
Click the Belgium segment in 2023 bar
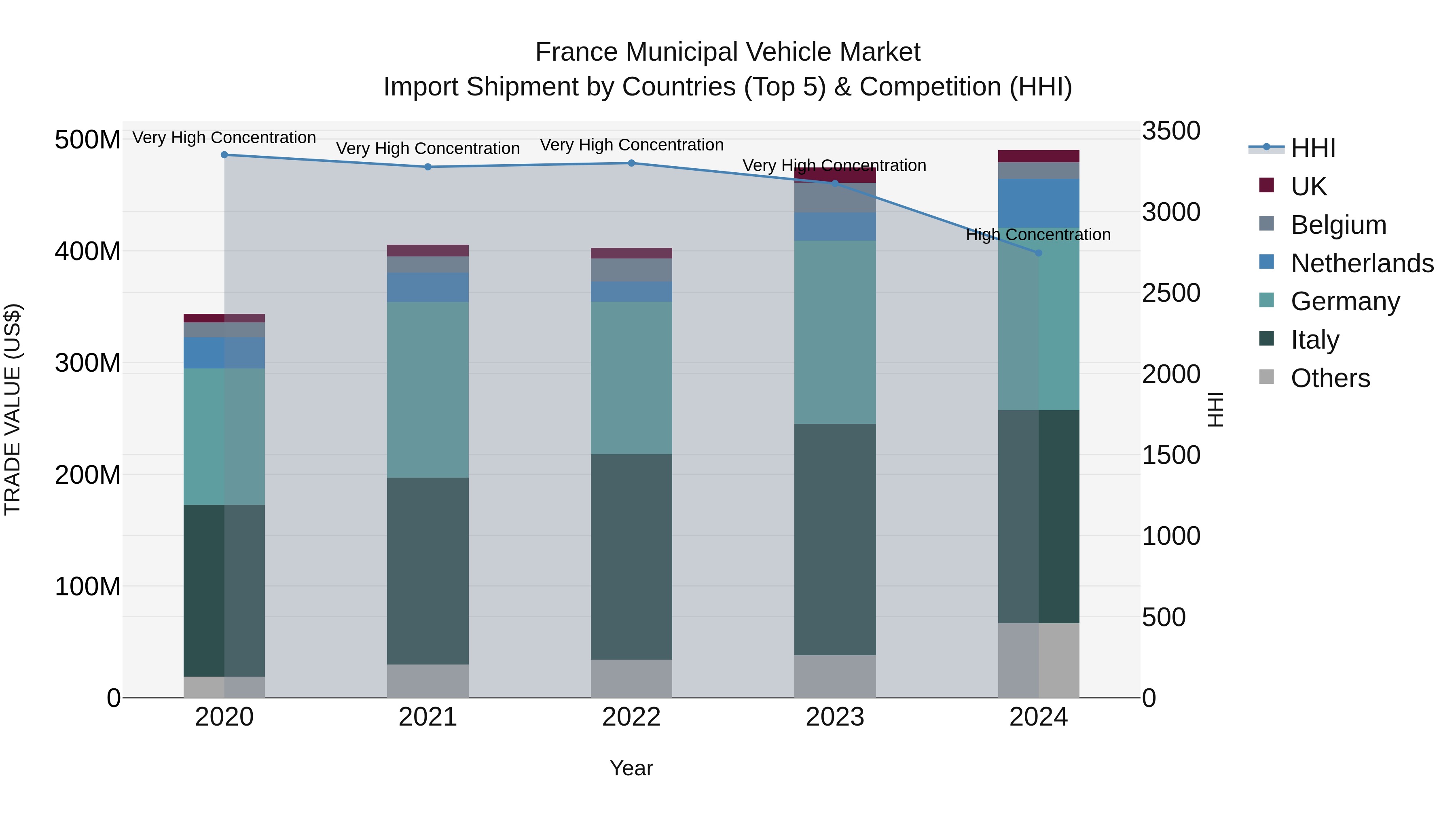[x=835, y=197]
